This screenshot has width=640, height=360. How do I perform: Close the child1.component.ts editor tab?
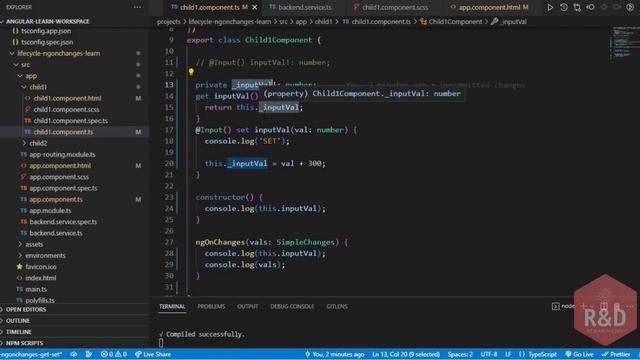(255, 7)
